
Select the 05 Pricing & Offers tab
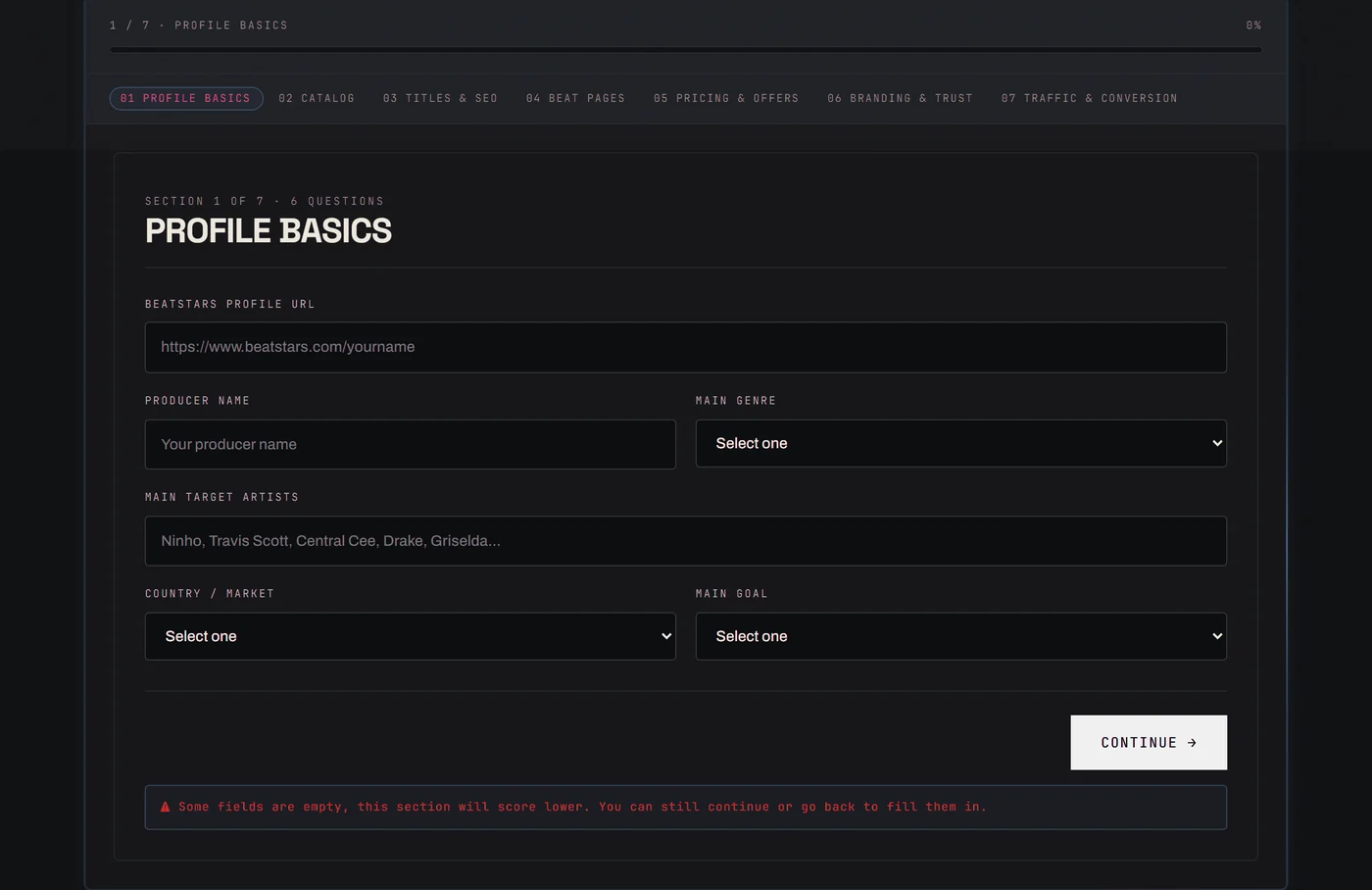(726, 98)
